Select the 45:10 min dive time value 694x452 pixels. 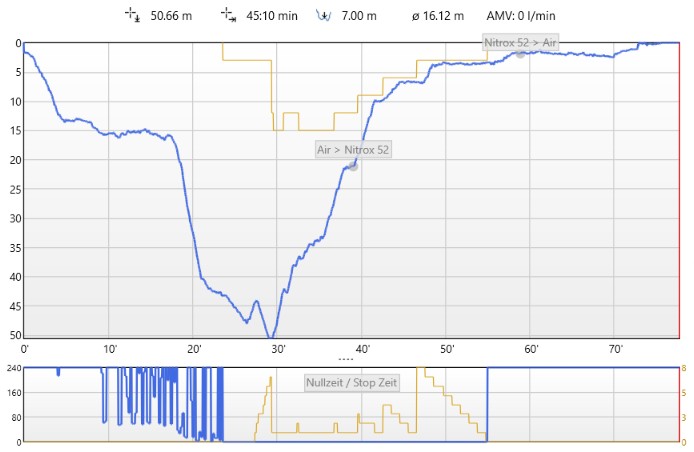[x=272, y=16]
